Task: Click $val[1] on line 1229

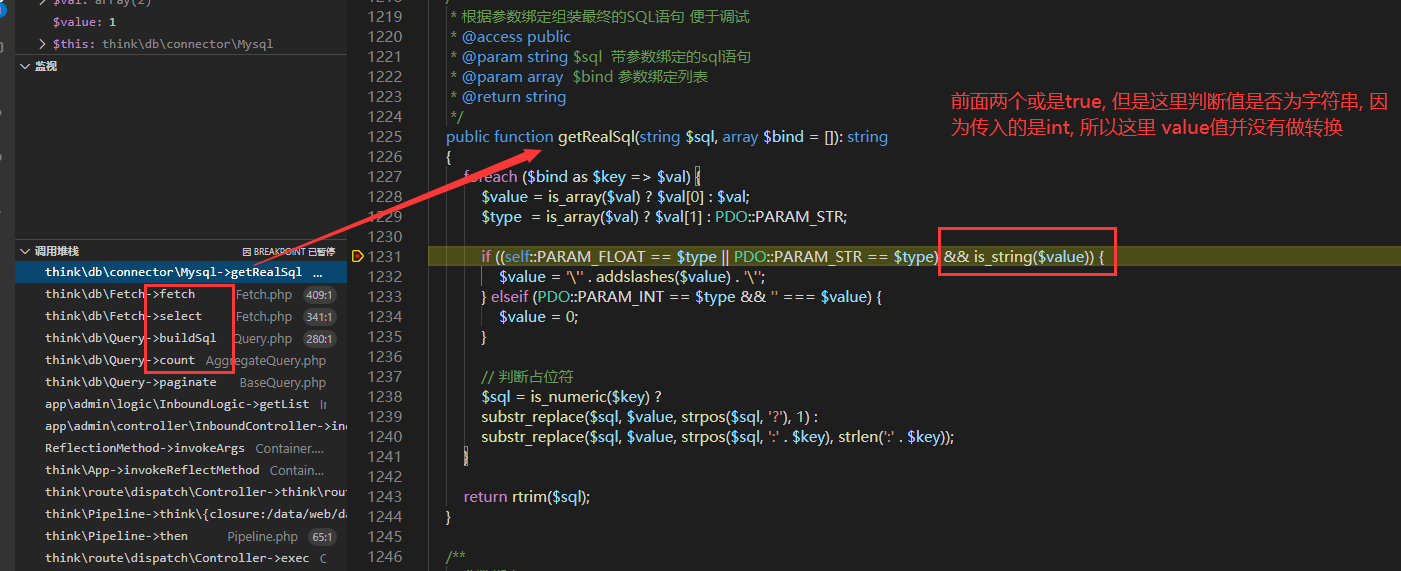Action: tap(679, 217)
